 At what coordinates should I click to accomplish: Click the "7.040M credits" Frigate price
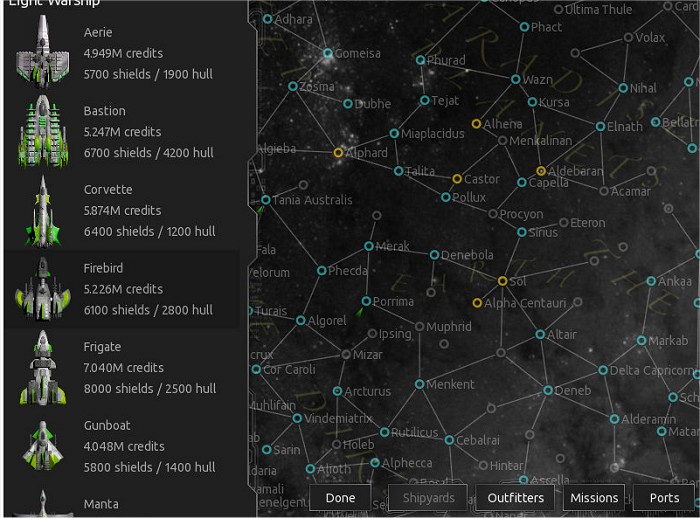(124, 368)
